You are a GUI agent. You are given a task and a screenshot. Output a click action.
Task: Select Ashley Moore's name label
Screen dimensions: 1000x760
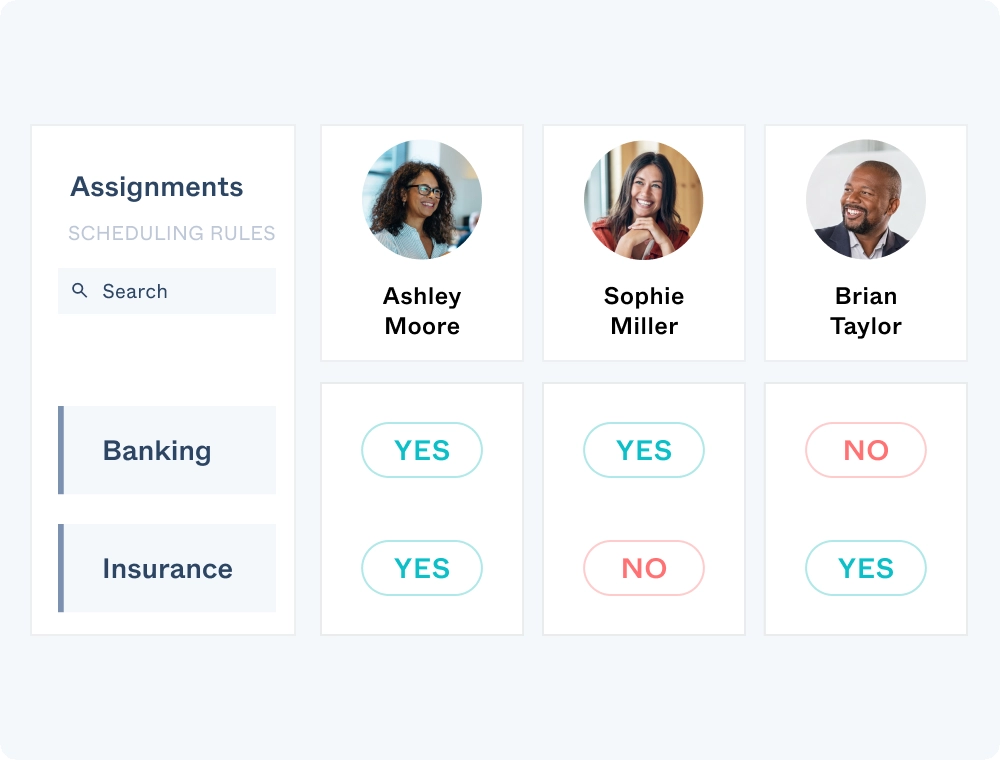coord(422,310)
